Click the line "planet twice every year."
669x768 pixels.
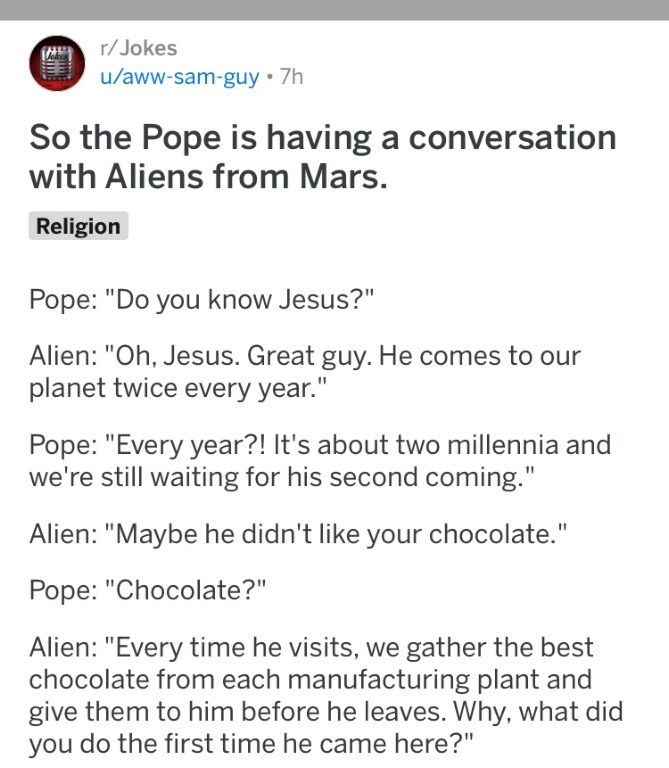click(178, 388)
